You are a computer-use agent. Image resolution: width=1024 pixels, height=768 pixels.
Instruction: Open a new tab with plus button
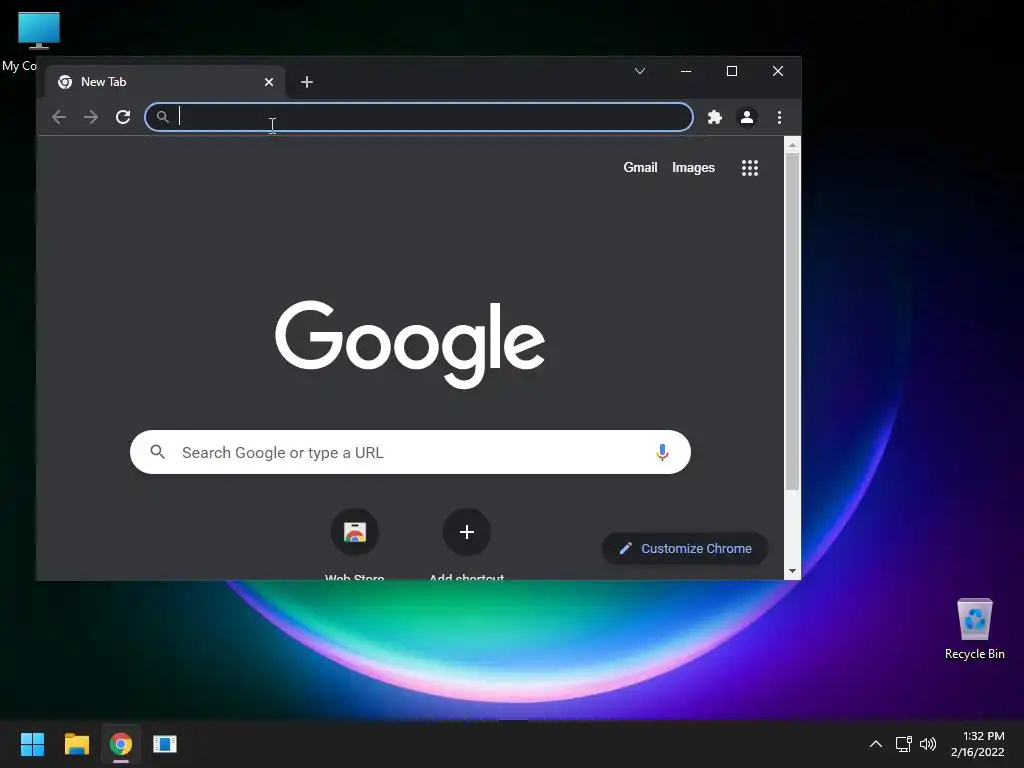(x=307, y=82)
